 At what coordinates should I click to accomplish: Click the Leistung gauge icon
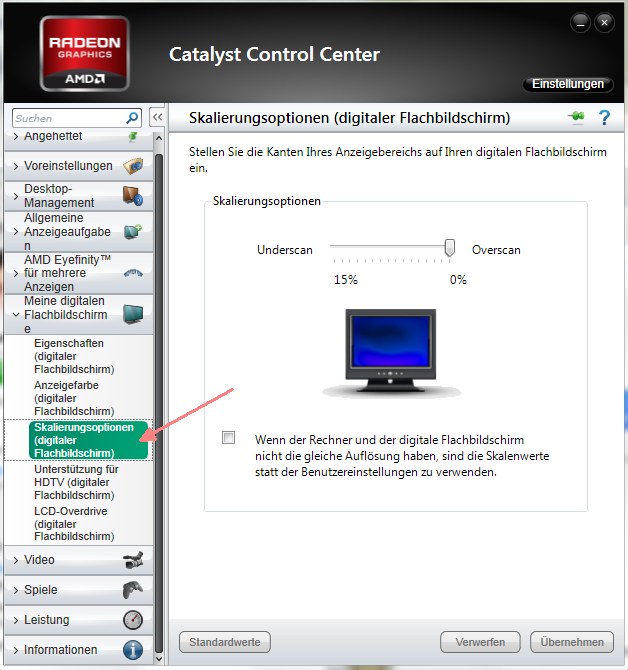pos(133,620)
